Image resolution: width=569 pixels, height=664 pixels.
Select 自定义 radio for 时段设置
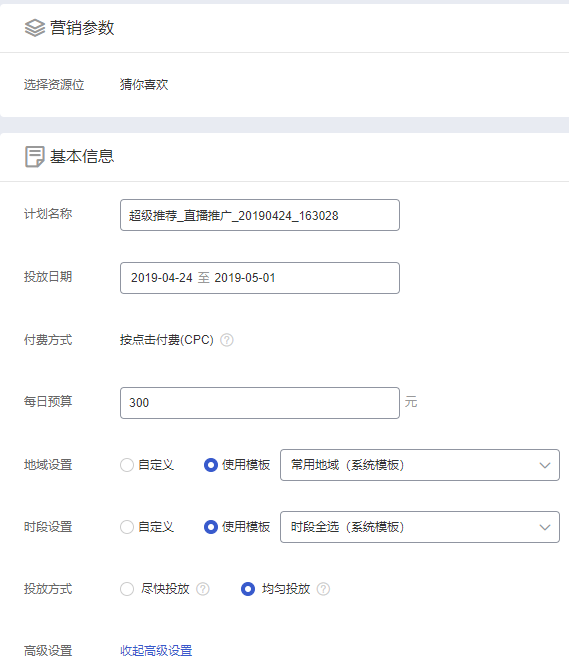tap(127, 527)
